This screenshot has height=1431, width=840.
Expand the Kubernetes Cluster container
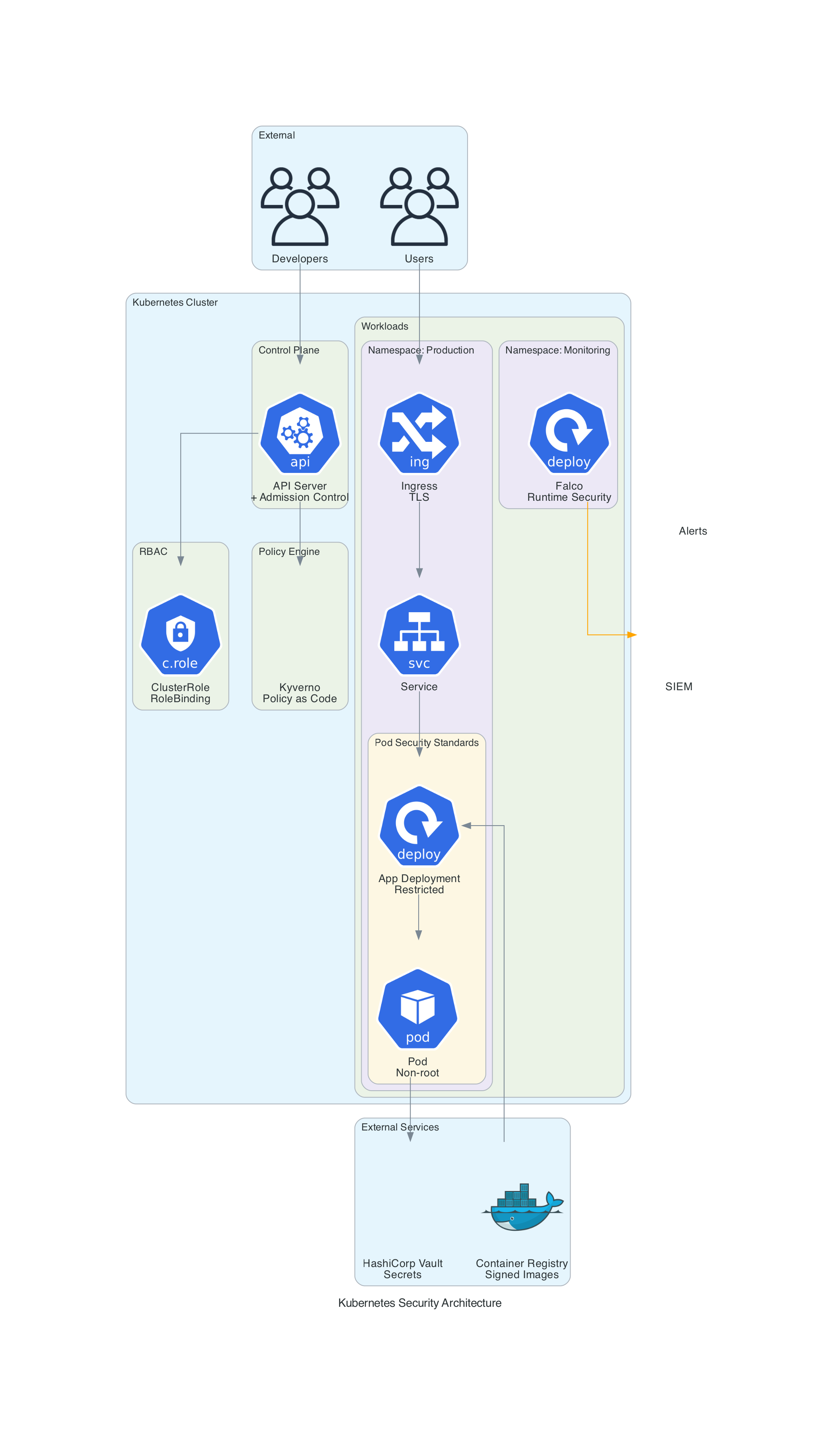coord(176,303)
